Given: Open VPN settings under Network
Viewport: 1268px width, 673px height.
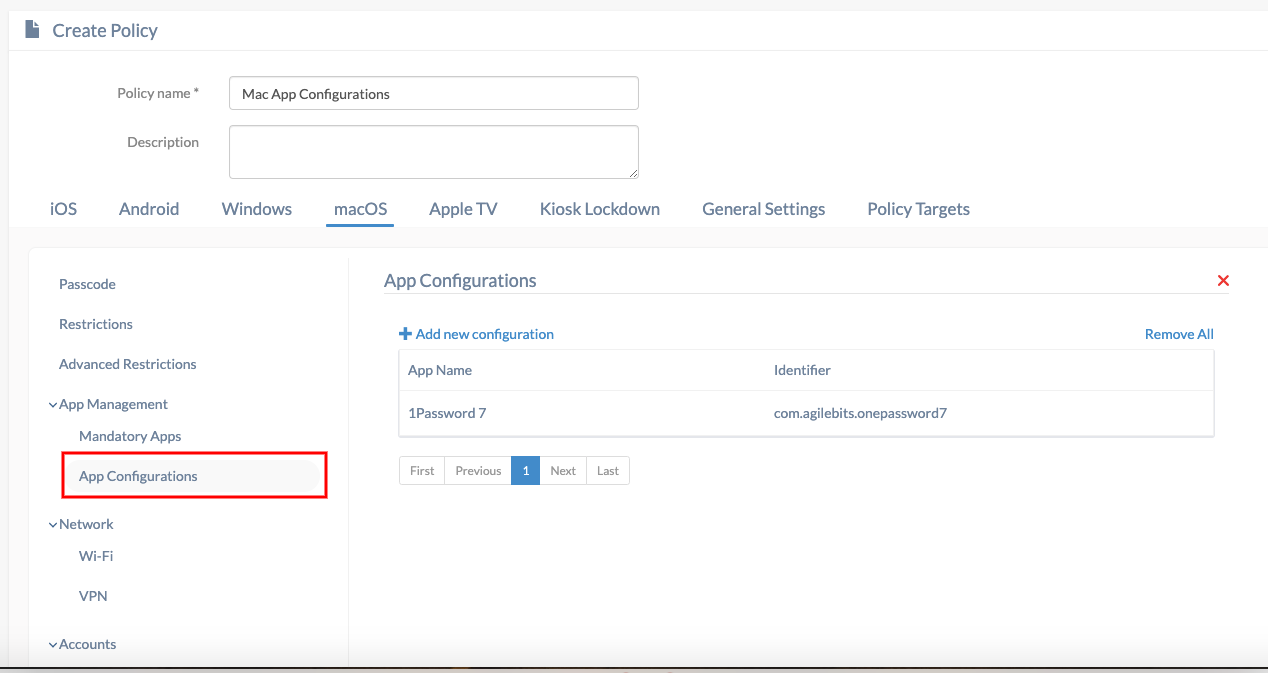Looking at the screenshot, I should click(93, 596).
